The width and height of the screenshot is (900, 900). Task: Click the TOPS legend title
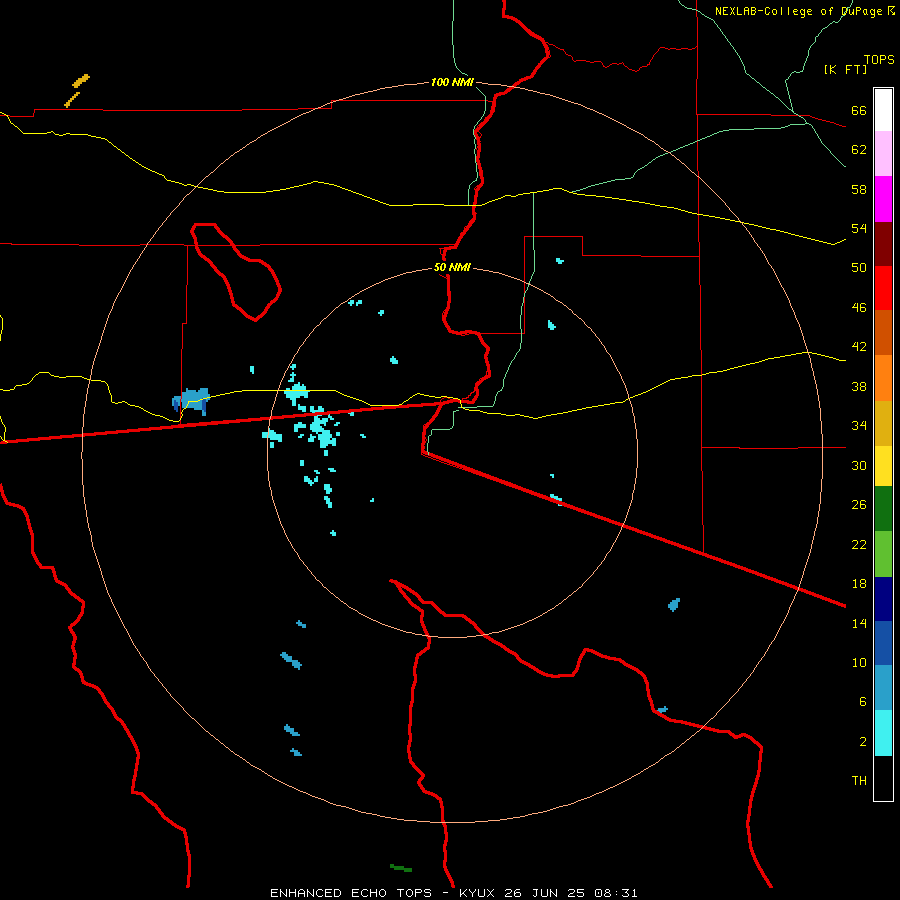pos(879,59)
